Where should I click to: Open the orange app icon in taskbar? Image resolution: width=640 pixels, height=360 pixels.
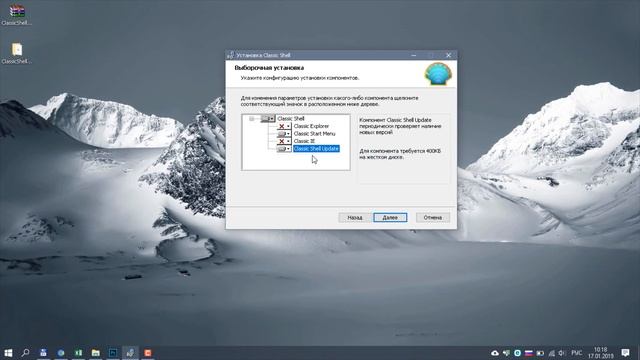[x=148, y=353]
